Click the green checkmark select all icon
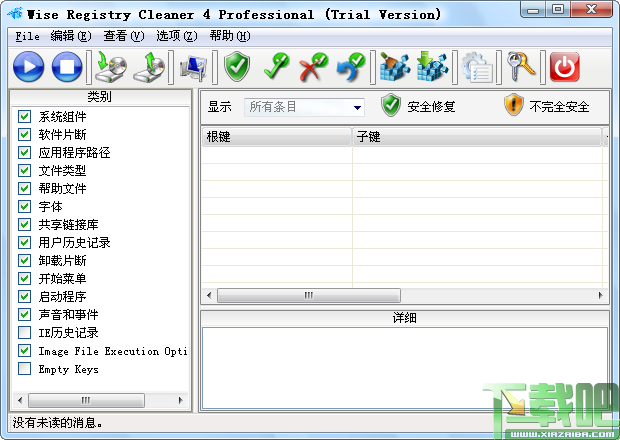This screenshot has height=440, width=620. pos(276,66)
